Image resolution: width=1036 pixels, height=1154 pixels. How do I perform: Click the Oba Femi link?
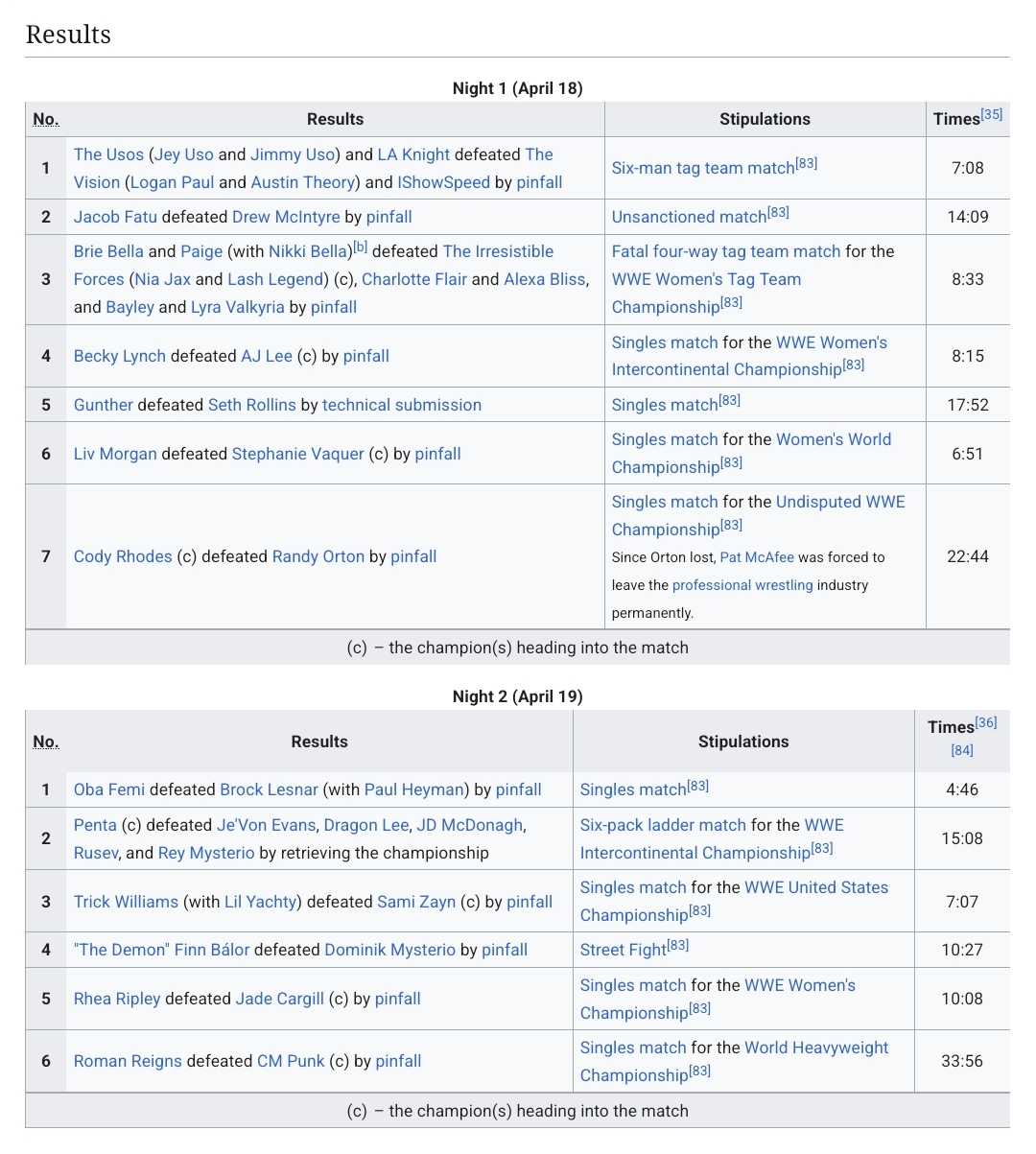click(109, 789)
